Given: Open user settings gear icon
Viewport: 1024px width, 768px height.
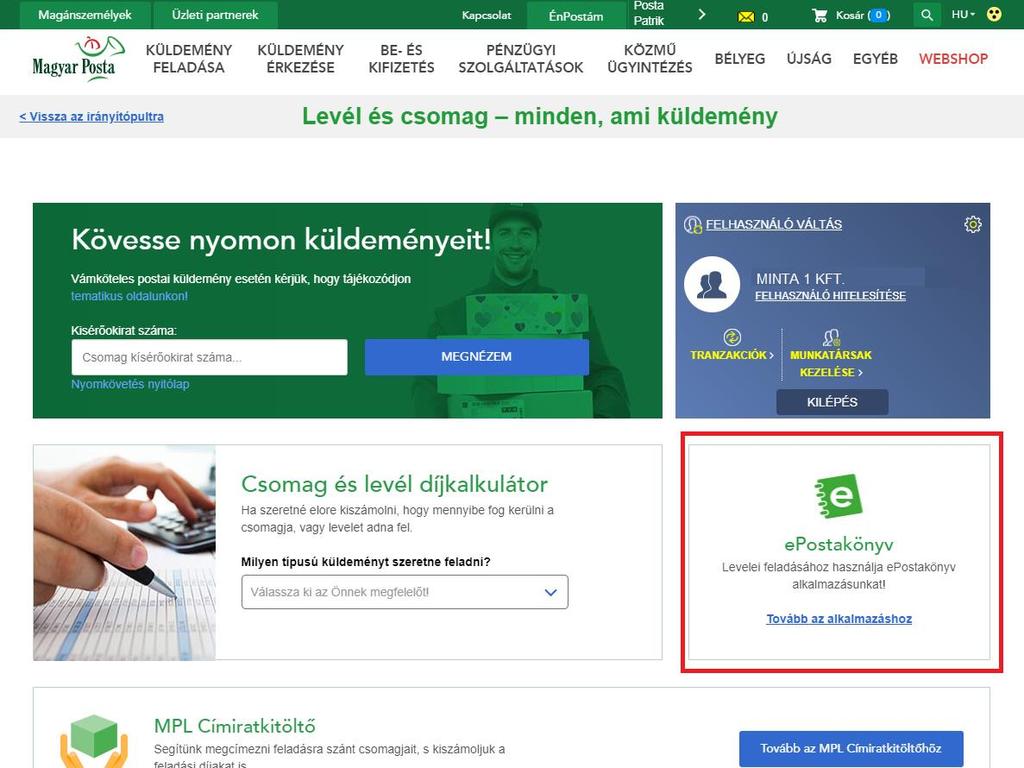Looking at the screenshot, I should (x=972, y=224).
